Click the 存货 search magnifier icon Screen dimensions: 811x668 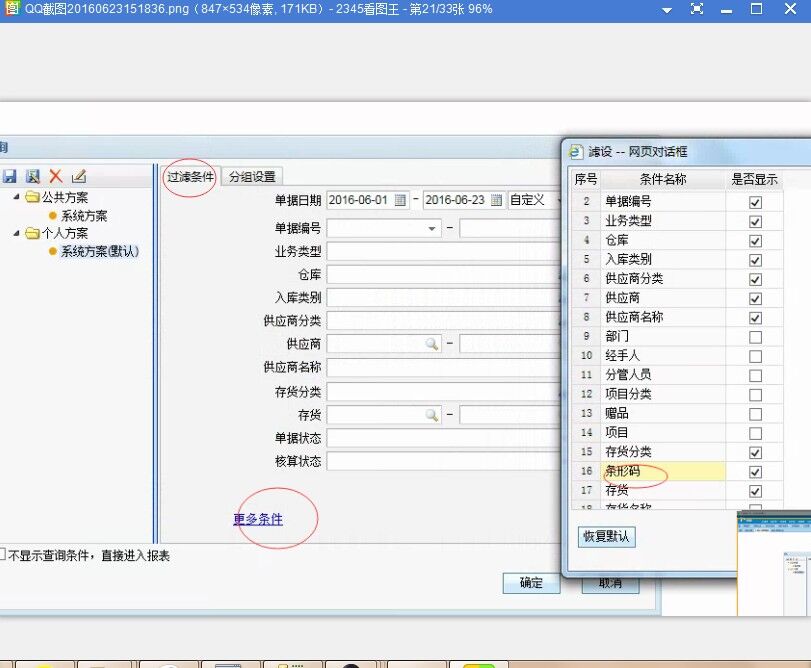click(432, 414)
